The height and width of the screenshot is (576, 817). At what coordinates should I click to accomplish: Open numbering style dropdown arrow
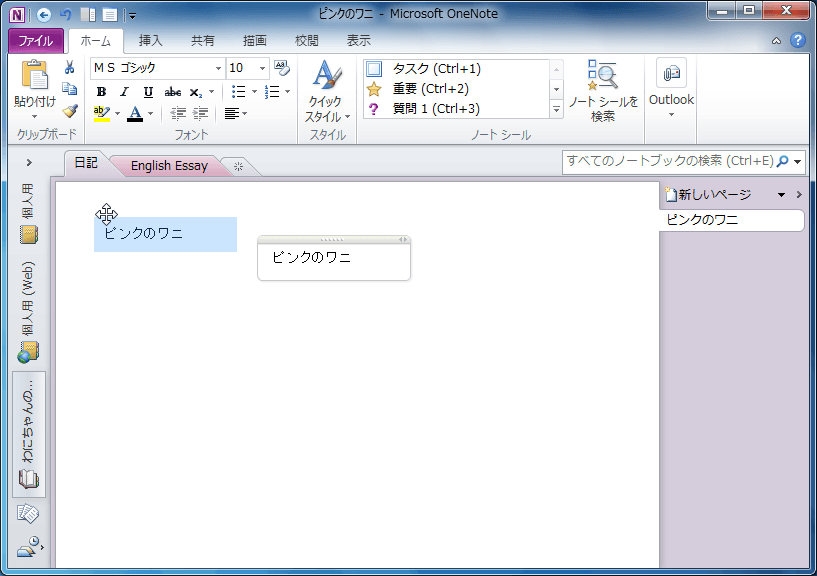(x=288, y=92)
